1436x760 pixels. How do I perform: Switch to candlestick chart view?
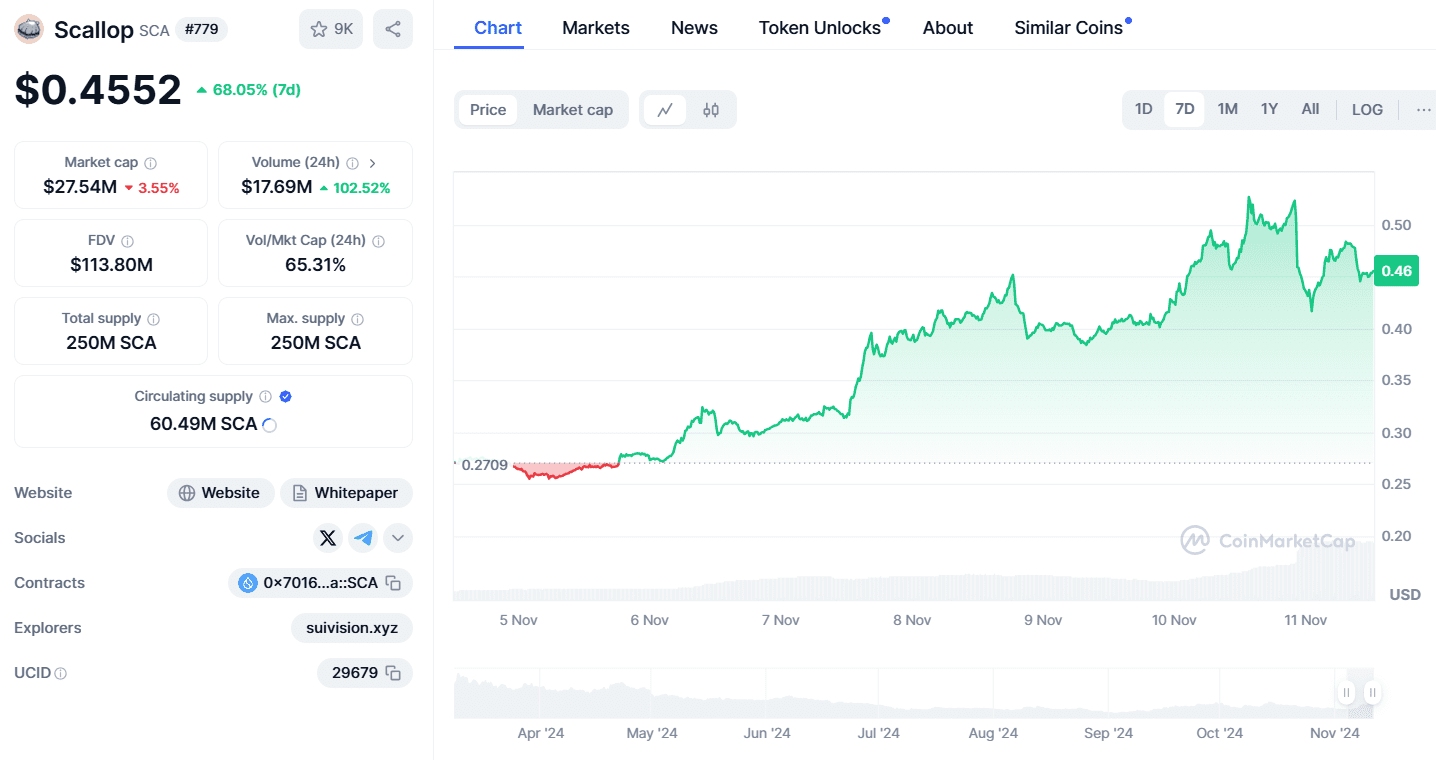point(710,109)
